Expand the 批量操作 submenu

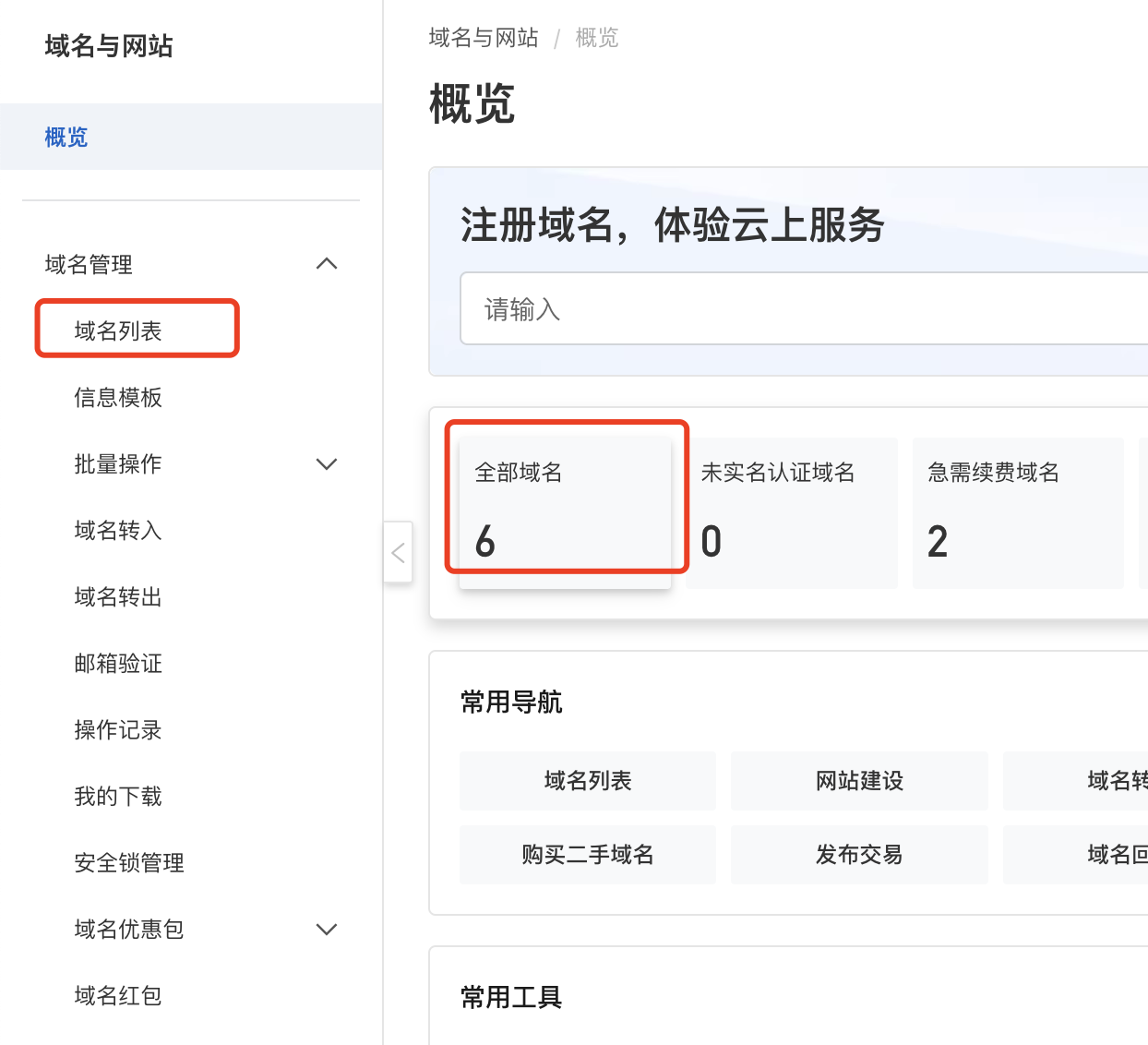point(327,464)
